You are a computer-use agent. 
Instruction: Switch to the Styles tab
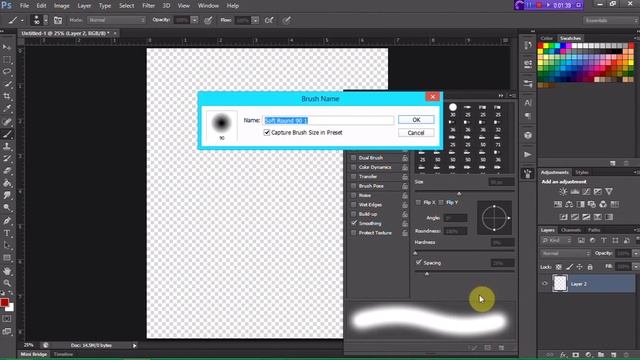pyautogui.click(x=582, y=172)
